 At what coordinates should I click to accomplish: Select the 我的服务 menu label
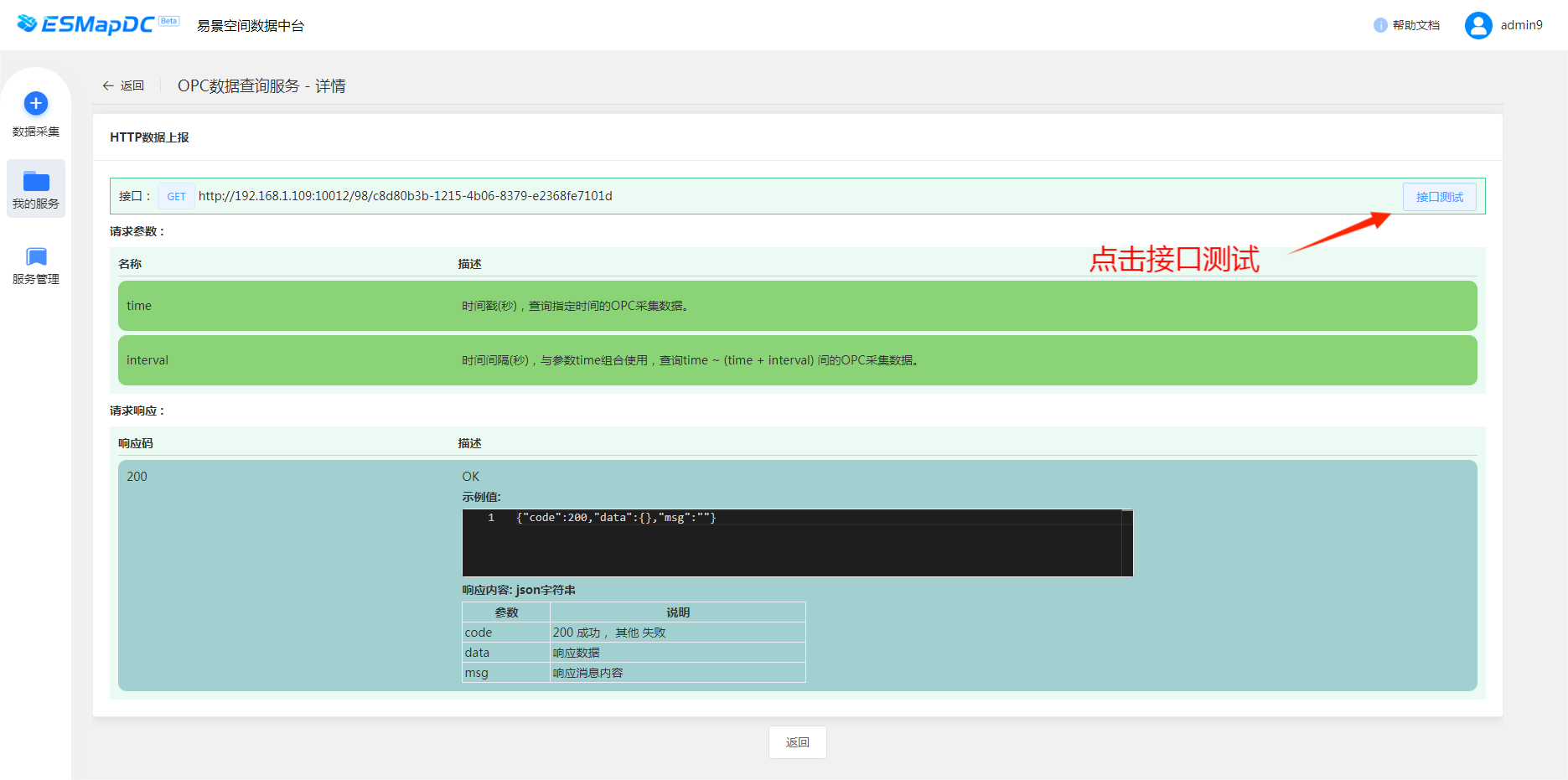36,204
